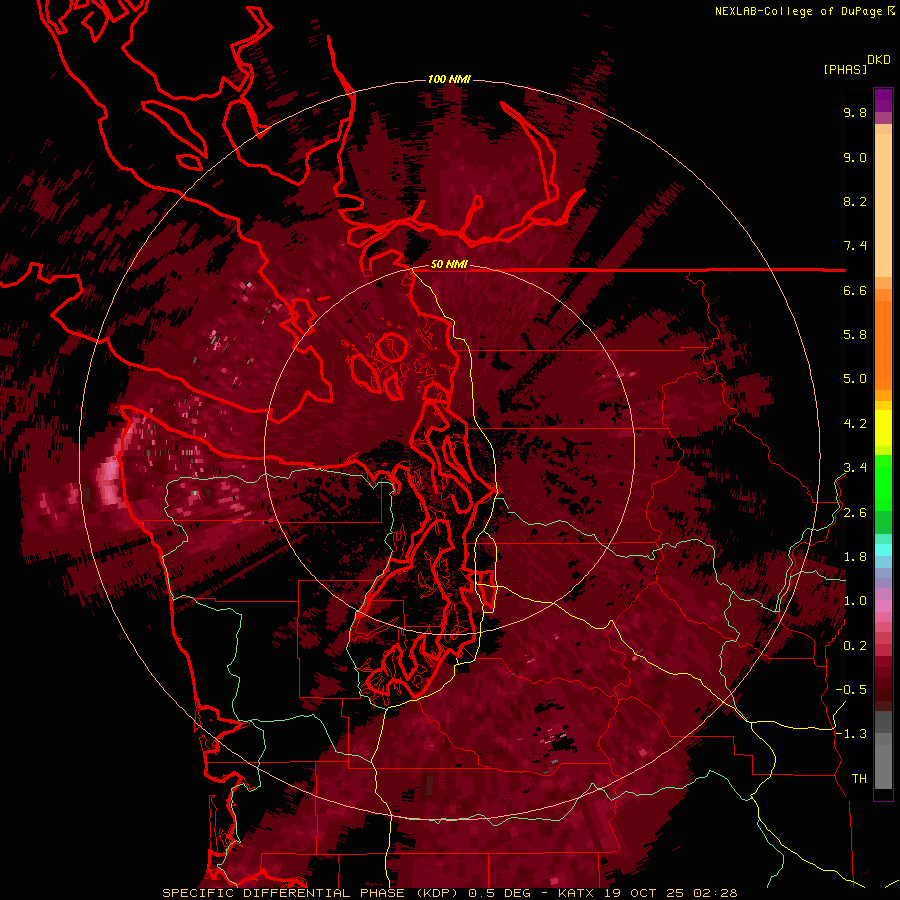
Task: Click the -1.3 scale label
Action: (851, 734)
